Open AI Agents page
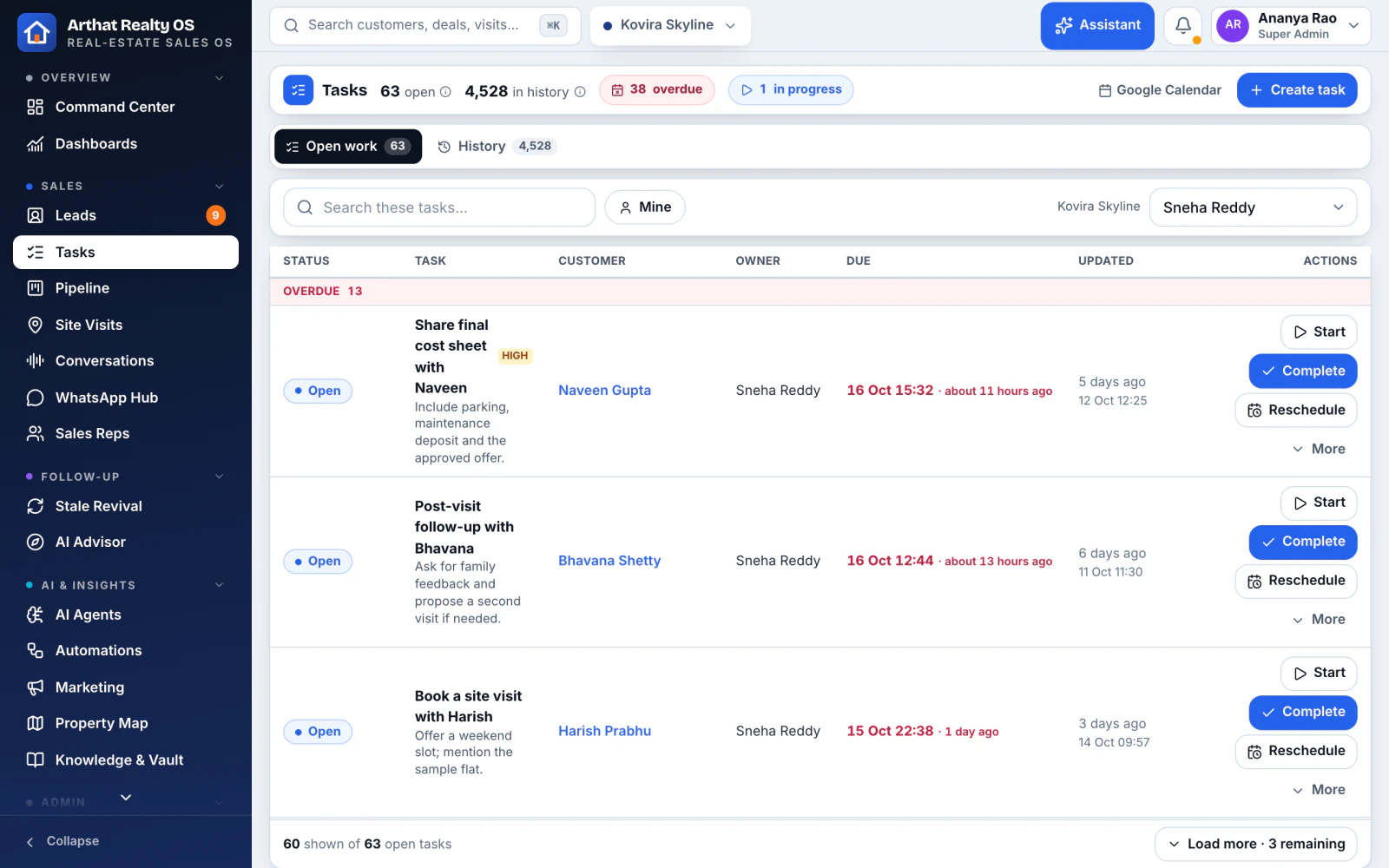Viewport: 1389px width, 868px height. [126, 615]
